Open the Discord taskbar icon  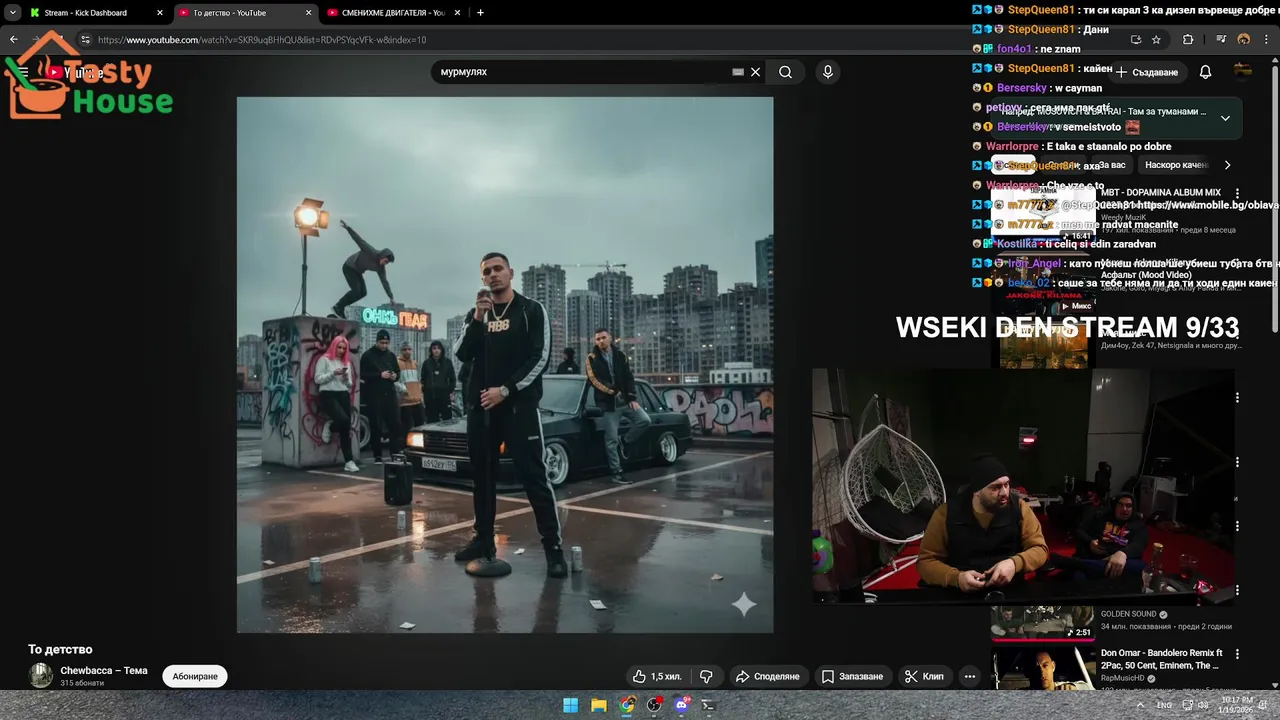681,705
